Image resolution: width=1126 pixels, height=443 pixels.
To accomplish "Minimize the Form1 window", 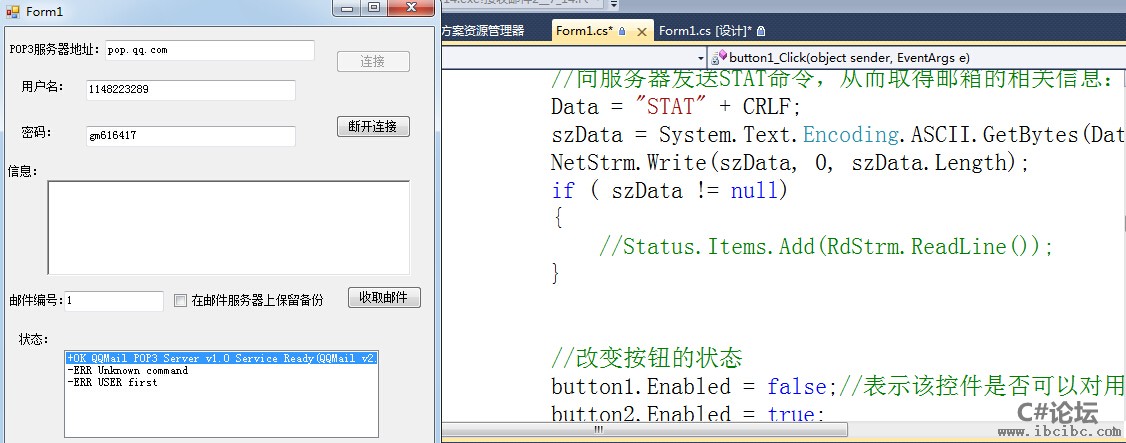I will [348, 8].
